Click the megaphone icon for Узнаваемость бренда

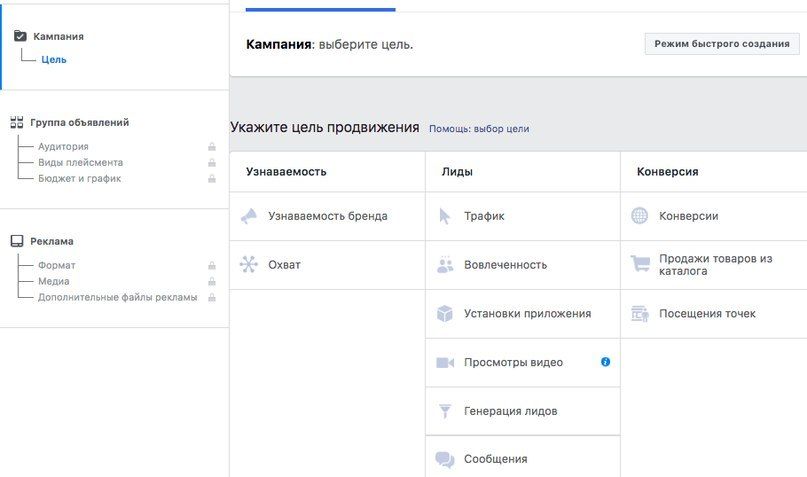(249, 216)
